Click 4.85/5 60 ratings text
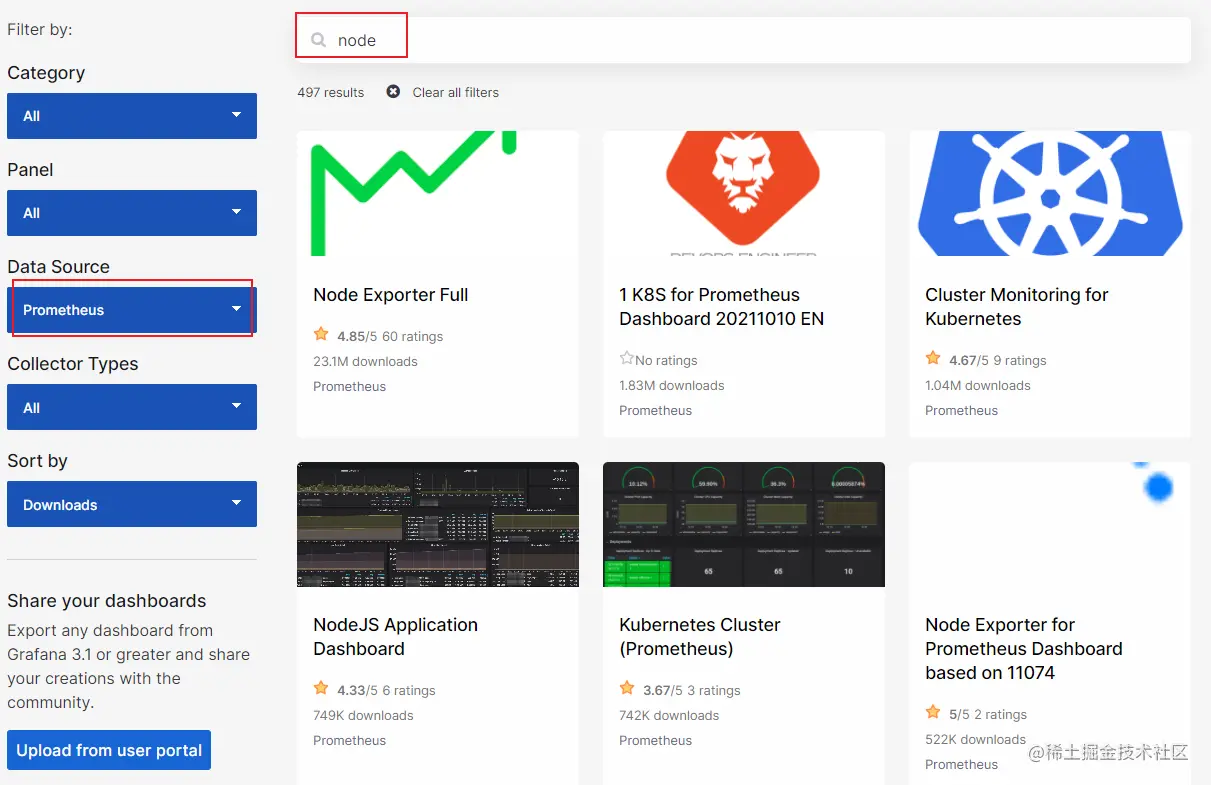The height and width of the screenshot is (785, 1211). click(390, 336)
